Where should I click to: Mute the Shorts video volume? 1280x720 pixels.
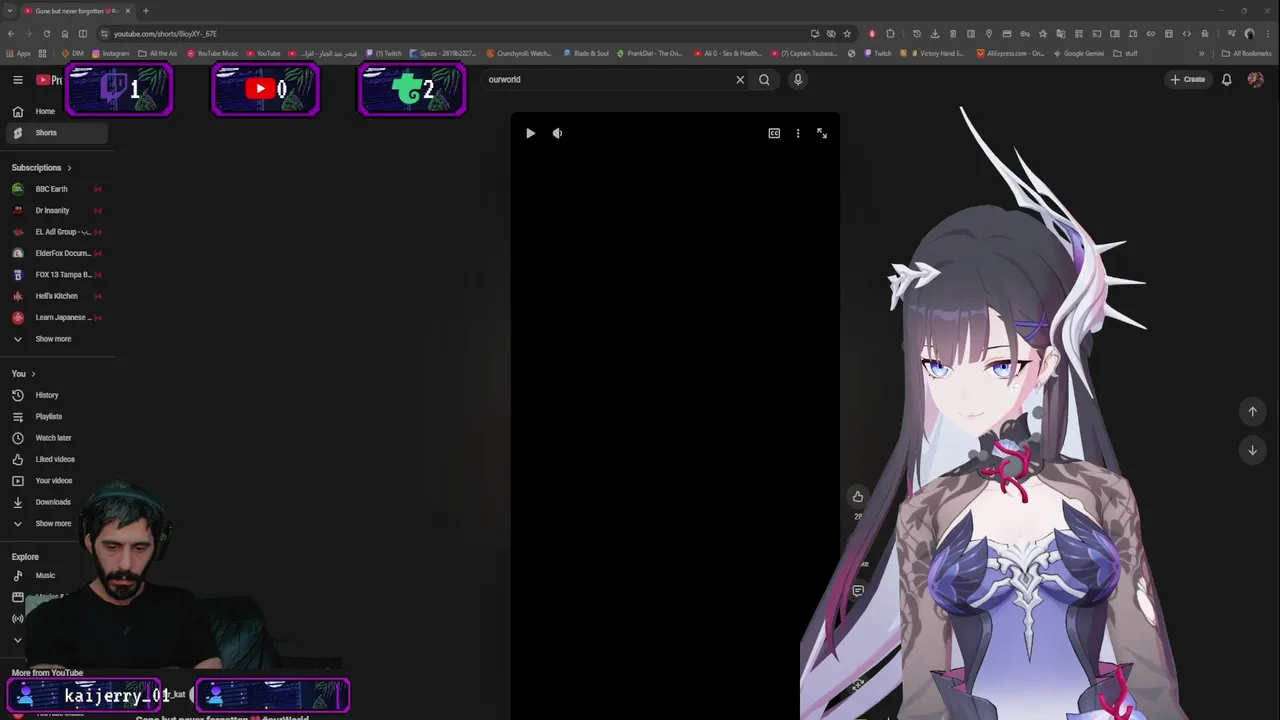557,133
